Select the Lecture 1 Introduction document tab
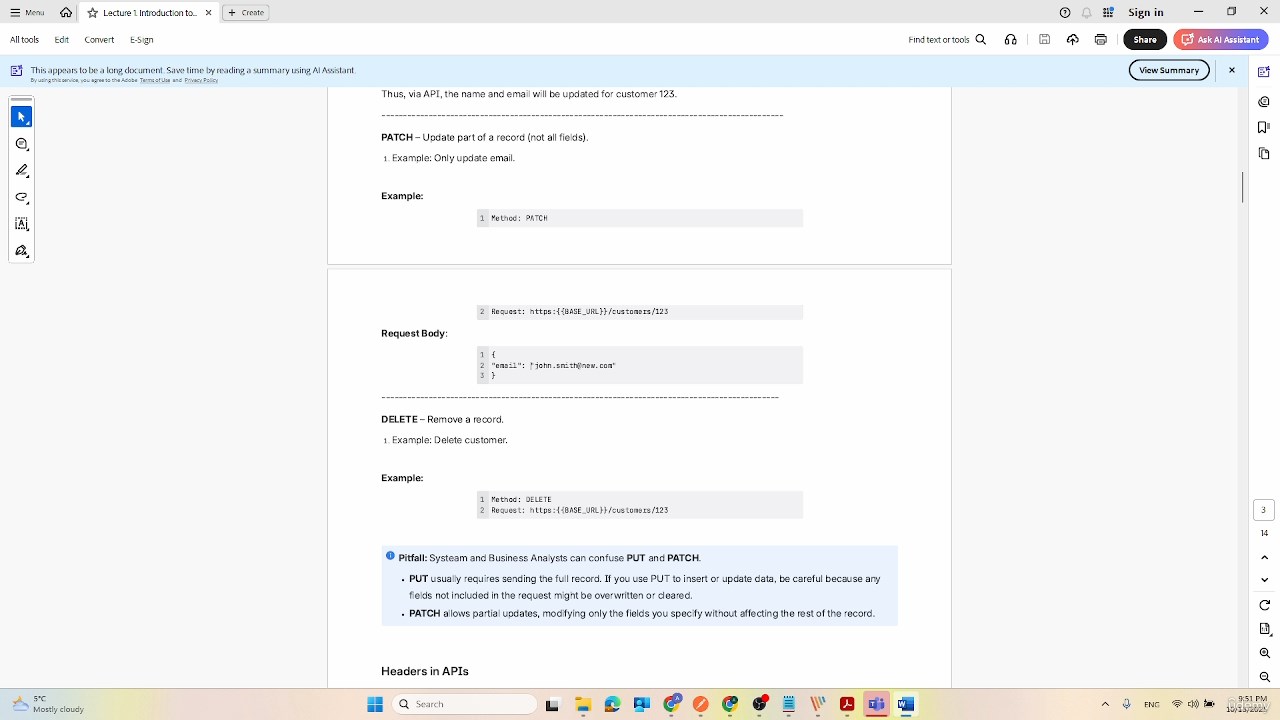 tap(150, 13)
